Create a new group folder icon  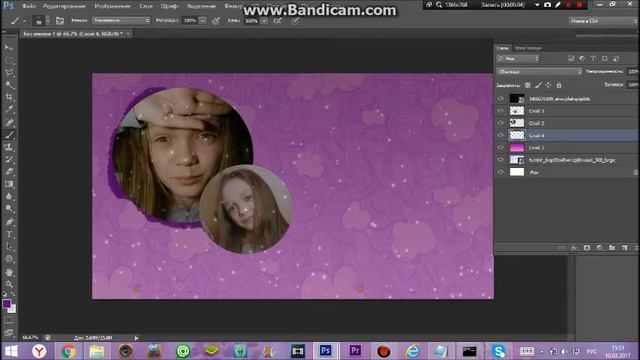pyautogui.click(x=612, y=248)
